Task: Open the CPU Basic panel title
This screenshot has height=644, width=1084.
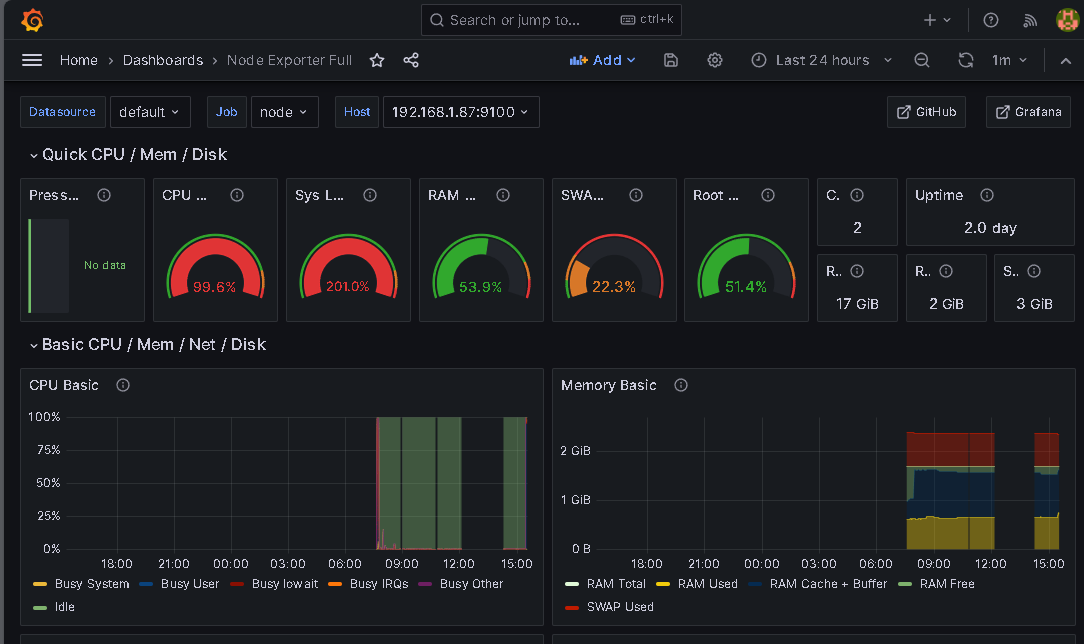Action: 64,385
